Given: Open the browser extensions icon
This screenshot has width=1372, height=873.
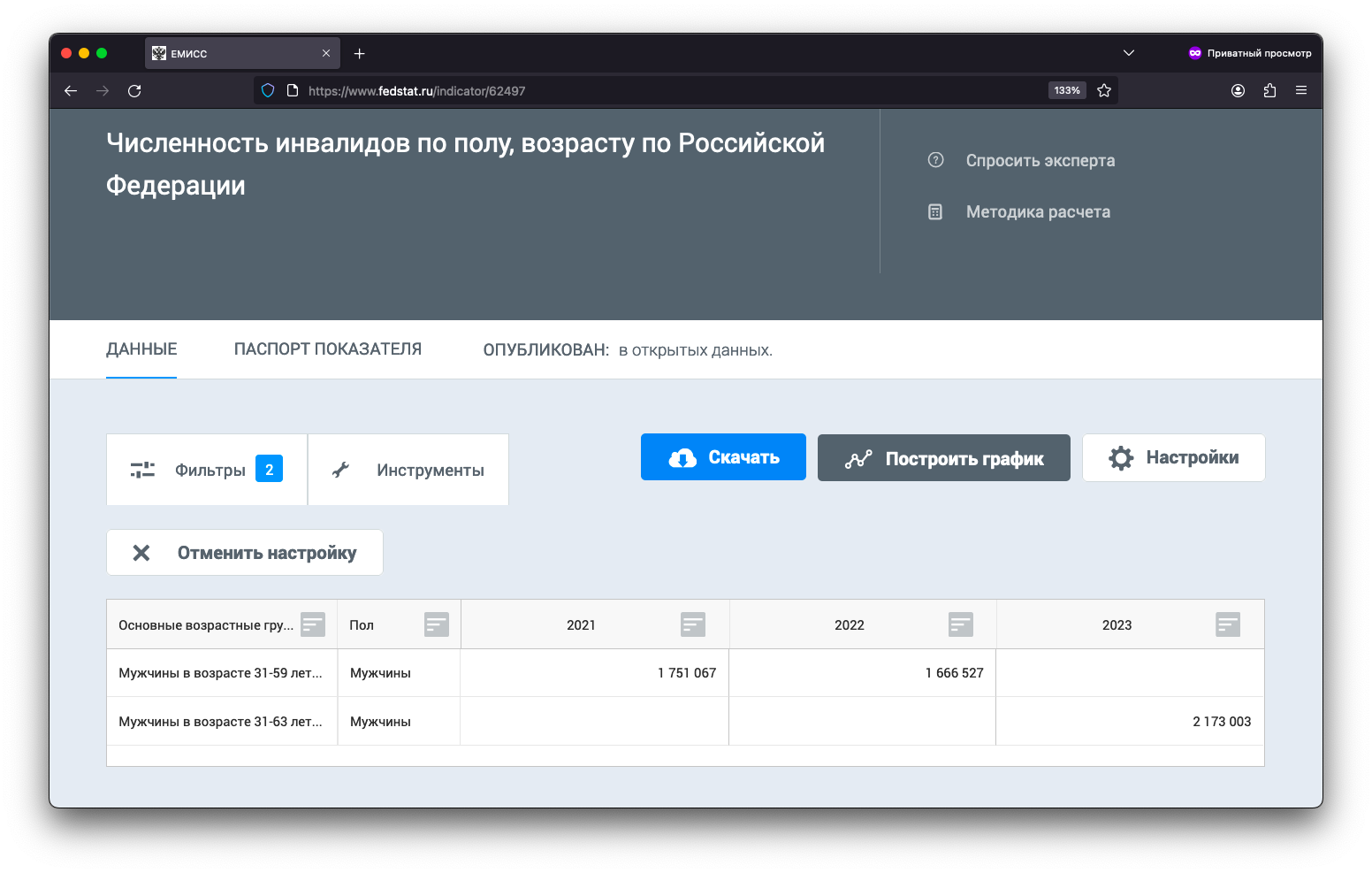Looking at the screenshot, I should coord(1269,90).
